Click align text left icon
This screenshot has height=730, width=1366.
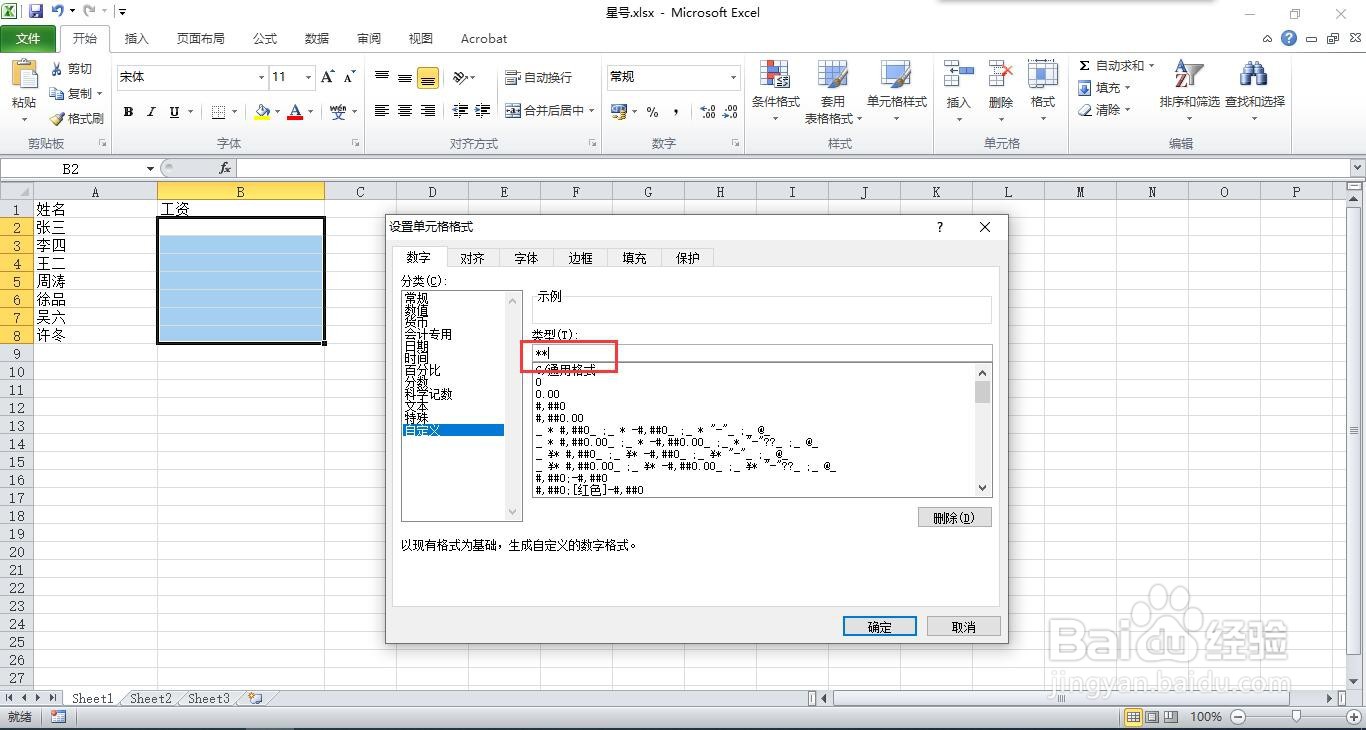[382, 111]
